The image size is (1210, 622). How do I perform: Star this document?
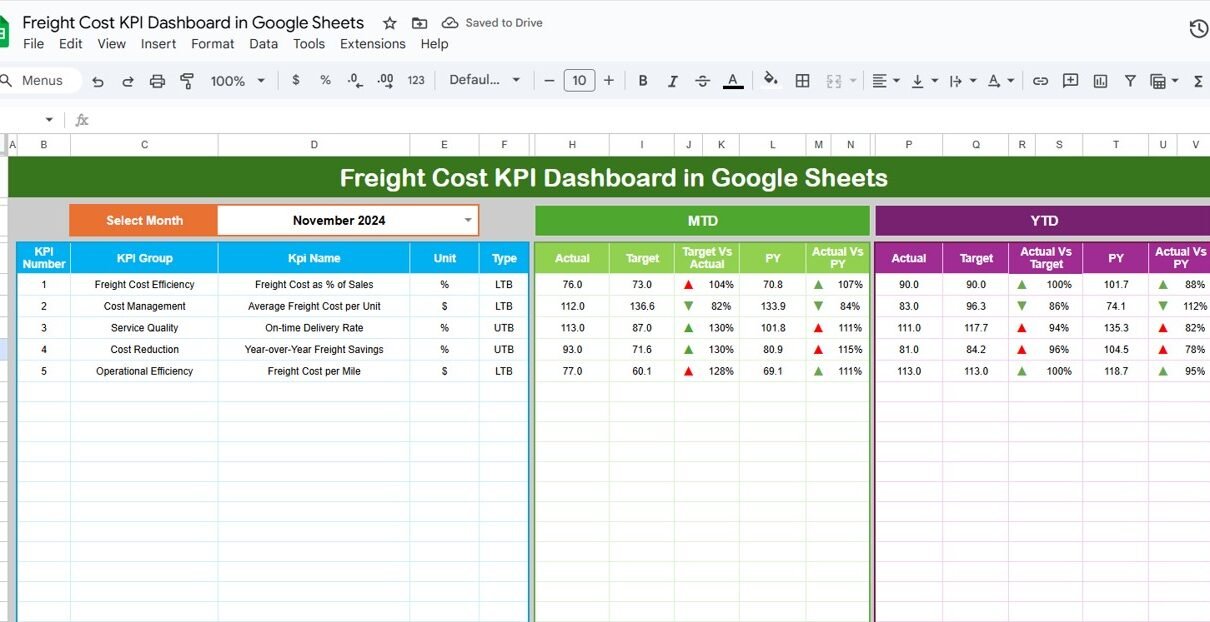point(390,23)
